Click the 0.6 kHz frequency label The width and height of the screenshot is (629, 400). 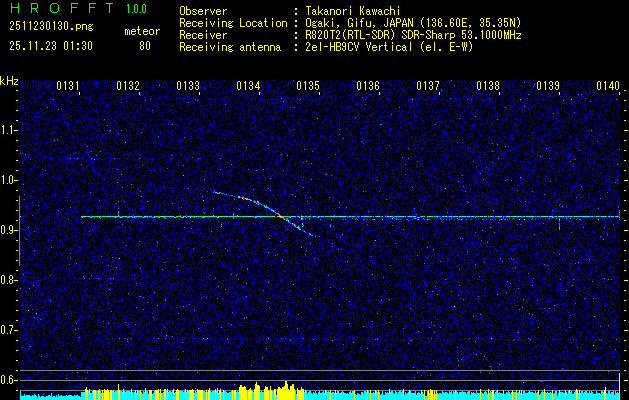pos(8,380)
